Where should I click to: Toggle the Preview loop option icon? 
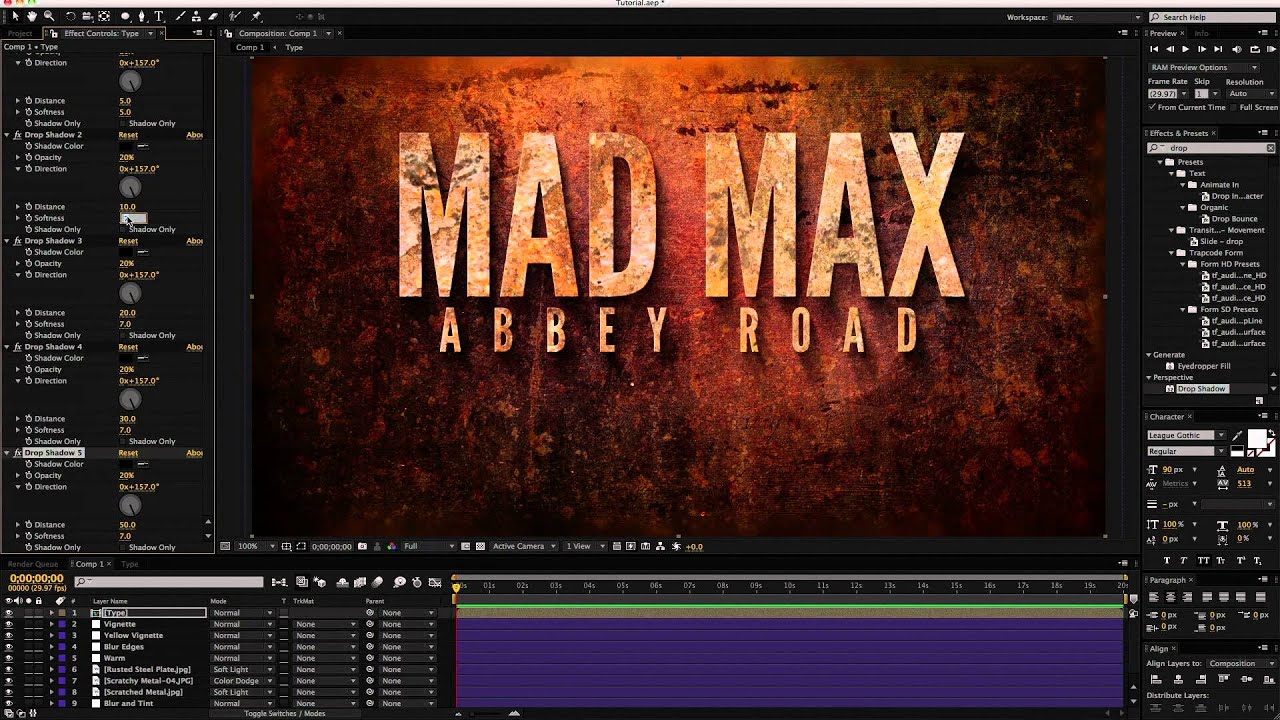point(1255,49)
